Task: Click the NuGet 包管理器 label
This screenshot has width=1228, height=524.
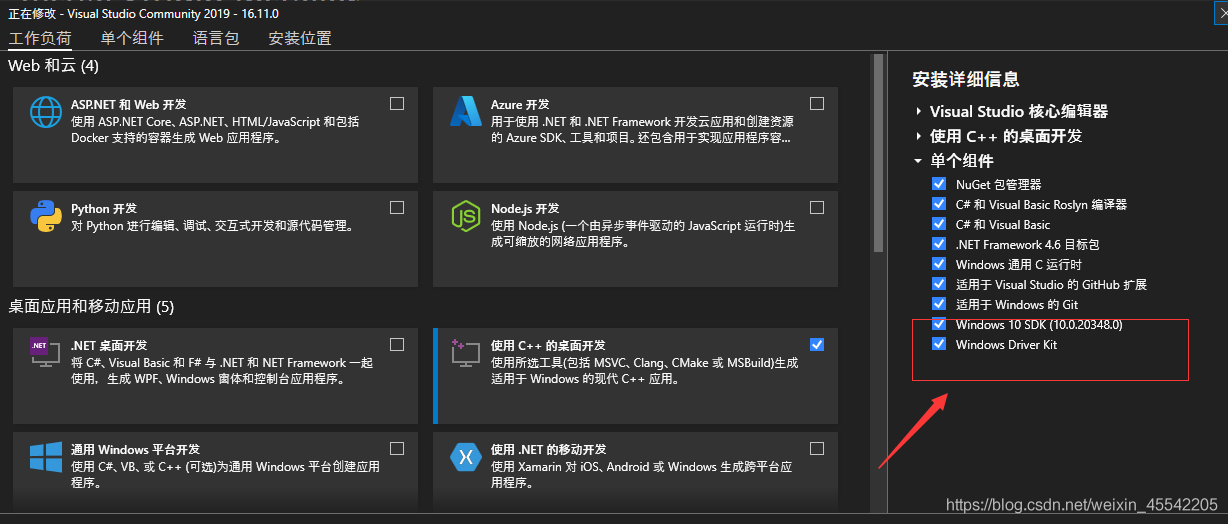Action: [x=998, y=184]
